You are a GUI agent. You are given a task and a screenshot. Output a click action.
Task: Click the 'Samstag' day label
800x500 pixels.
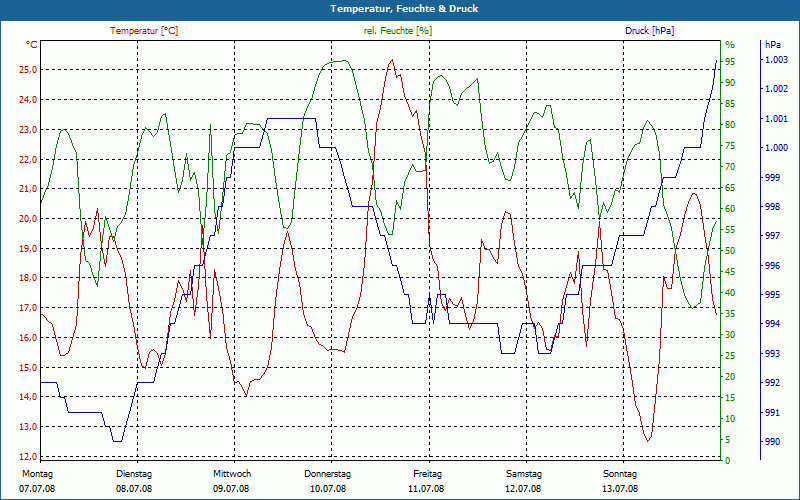tap(524, 474)
